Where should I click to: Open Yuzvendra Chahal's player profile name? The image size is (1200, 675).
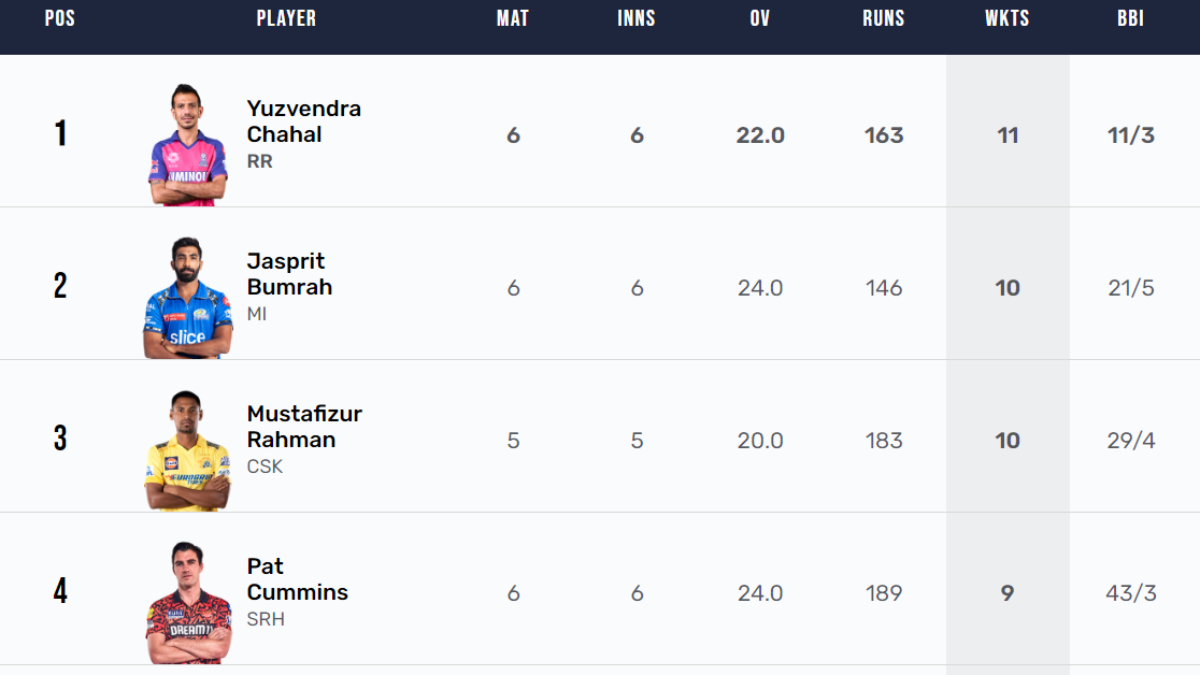pyautogui.click(x=303, y=121)
